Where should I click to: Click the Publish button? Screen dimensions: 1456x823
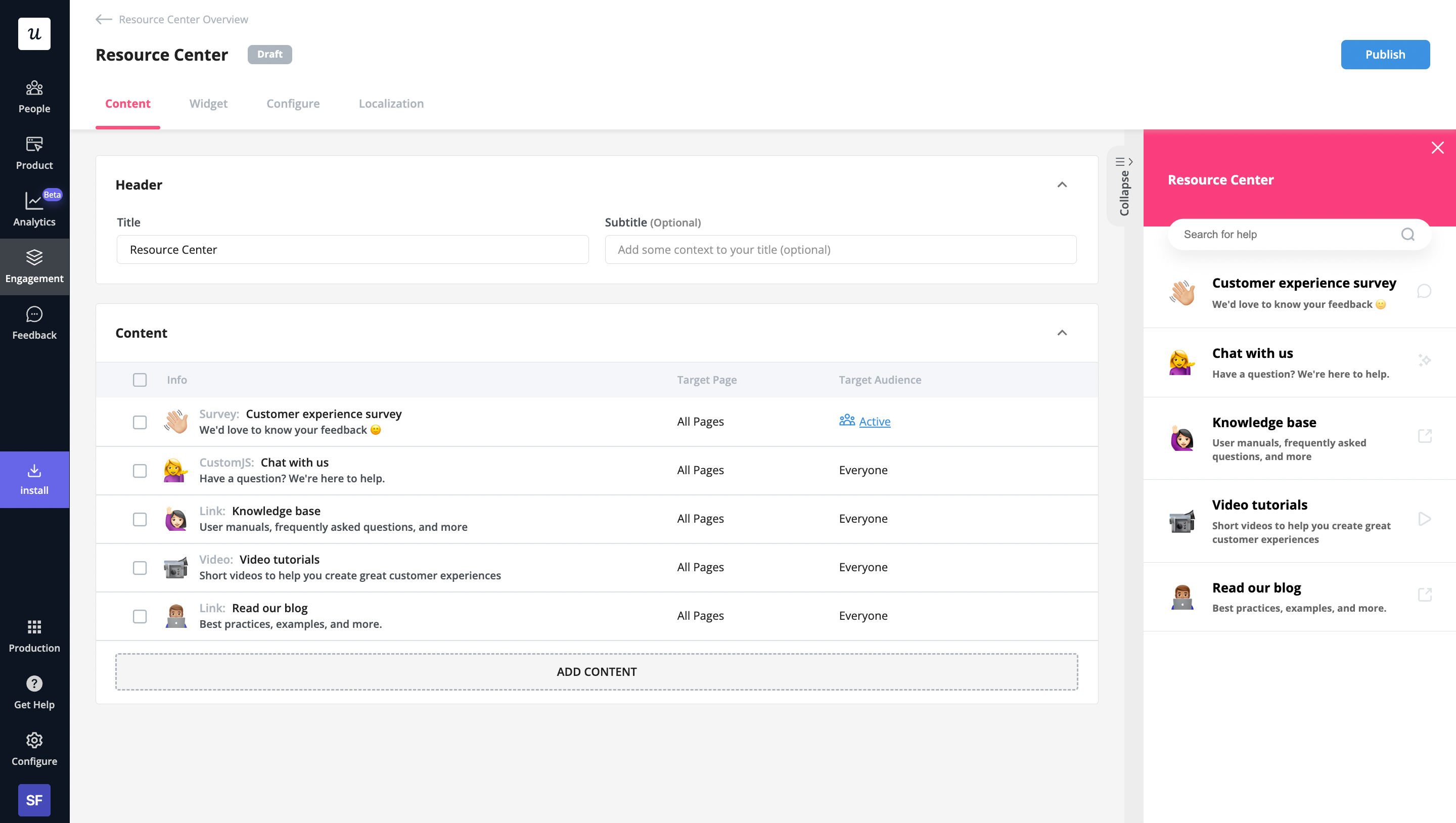pyautogui.click(x=1385, y=54)
